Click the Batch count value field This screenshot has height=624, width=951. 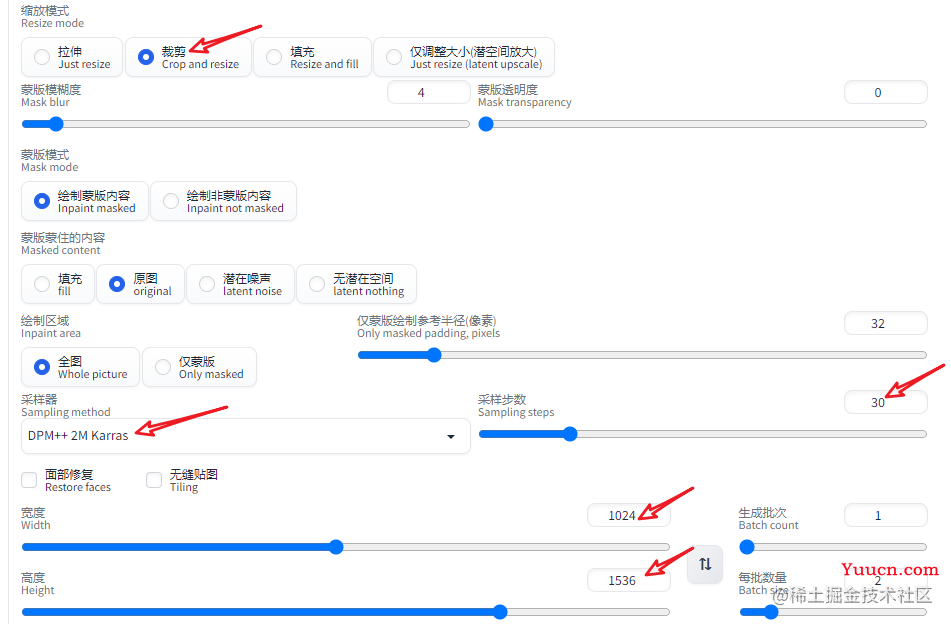(885, 515)
